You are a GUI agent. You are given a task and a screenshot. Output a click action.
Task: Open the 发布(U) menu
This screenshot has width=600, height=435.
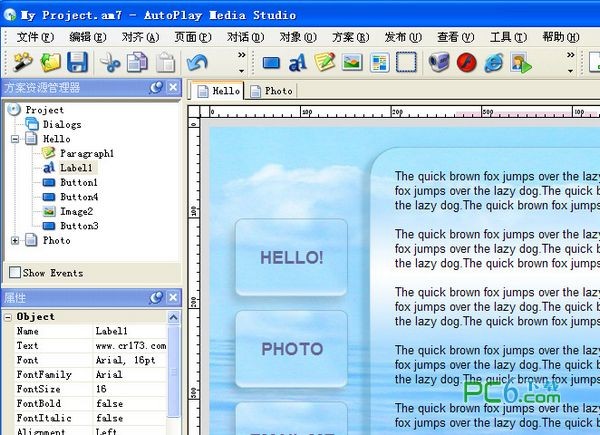point(403,37)
